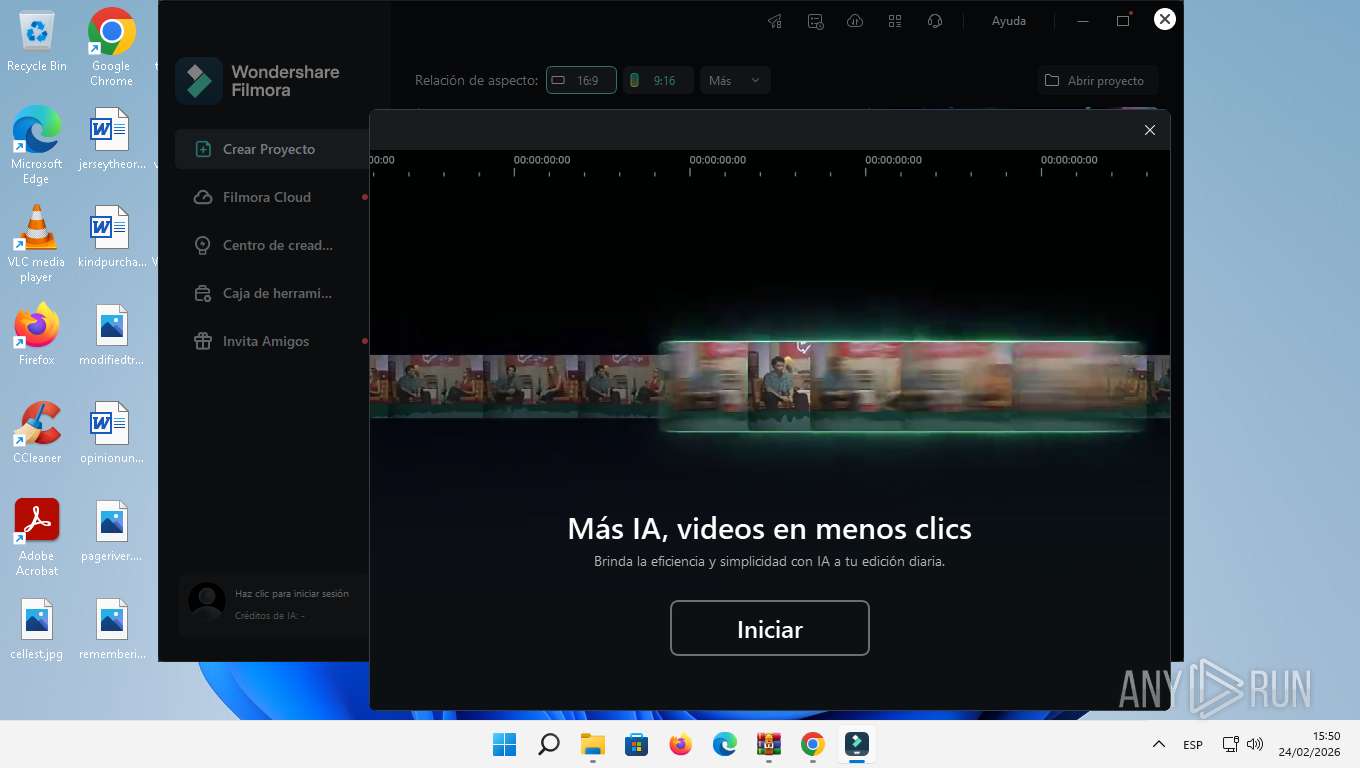Click the Wondershare Filmora logo
This screenshot has height=768, width=1360.
pyautogui.click(x=258, y=81)
